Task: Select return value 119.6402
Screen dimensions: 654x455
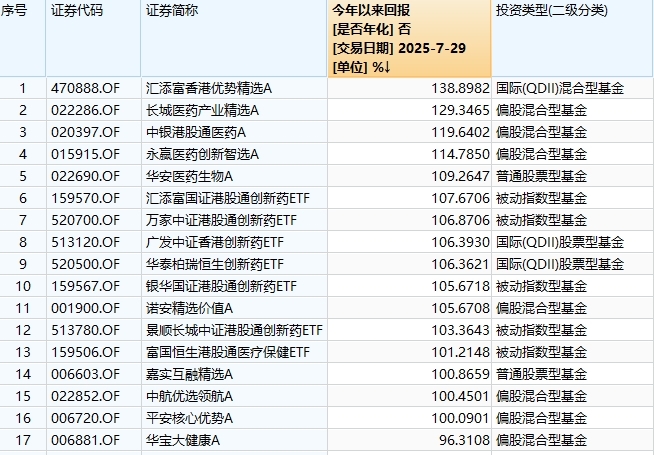Action: pos(460,133)
